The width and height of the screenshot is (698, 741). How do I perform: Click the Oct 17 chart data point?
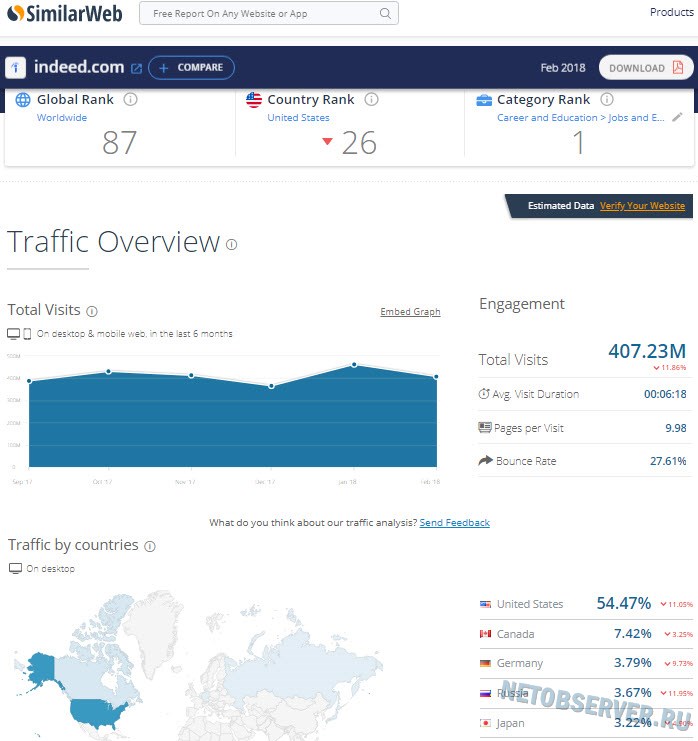(x=109, y=371)
